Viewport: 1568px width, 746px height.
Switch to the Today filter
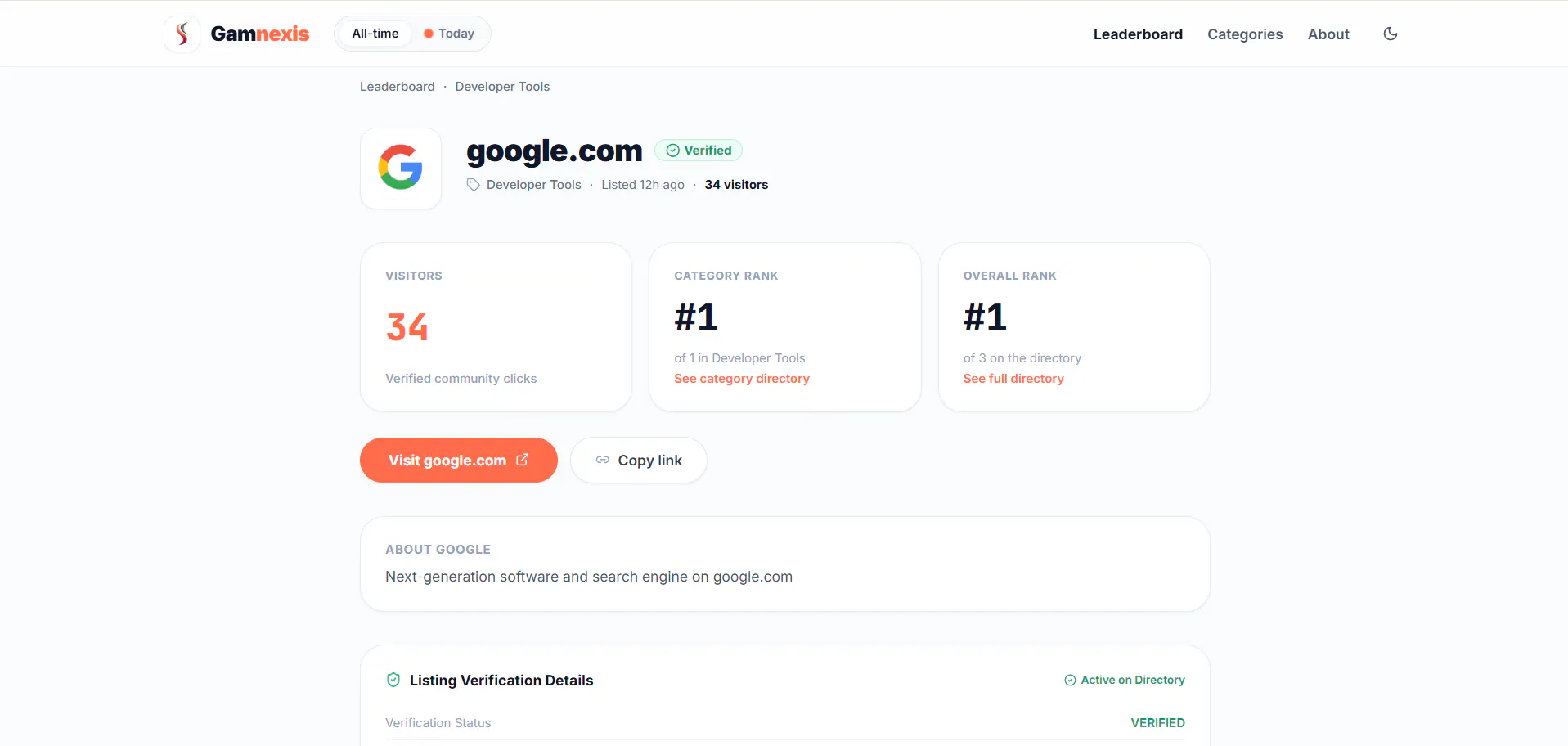pos(449,34)
